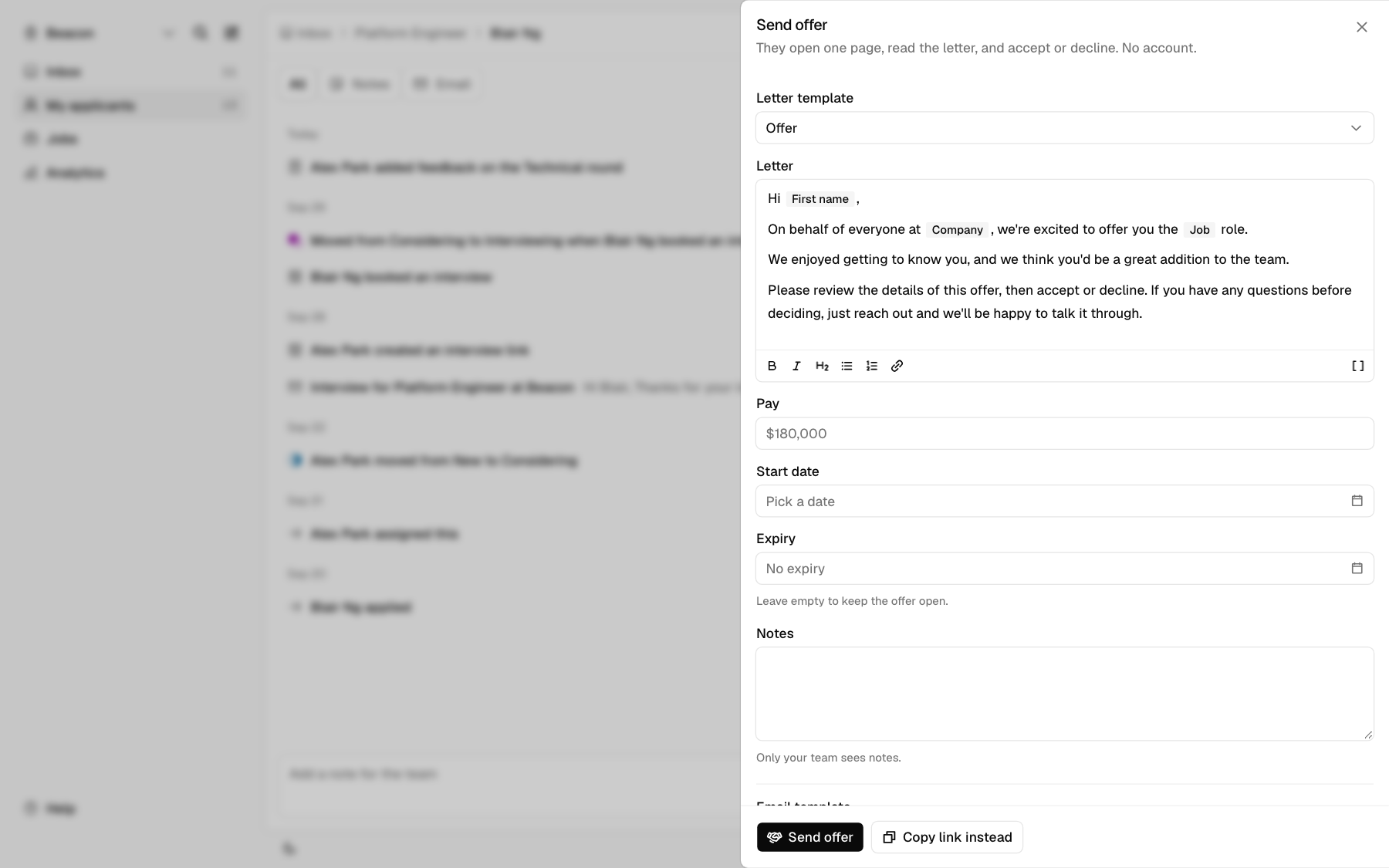The image size is (1389, 868).
Task: Click the Pay input field
Action: coord(1065,434)
